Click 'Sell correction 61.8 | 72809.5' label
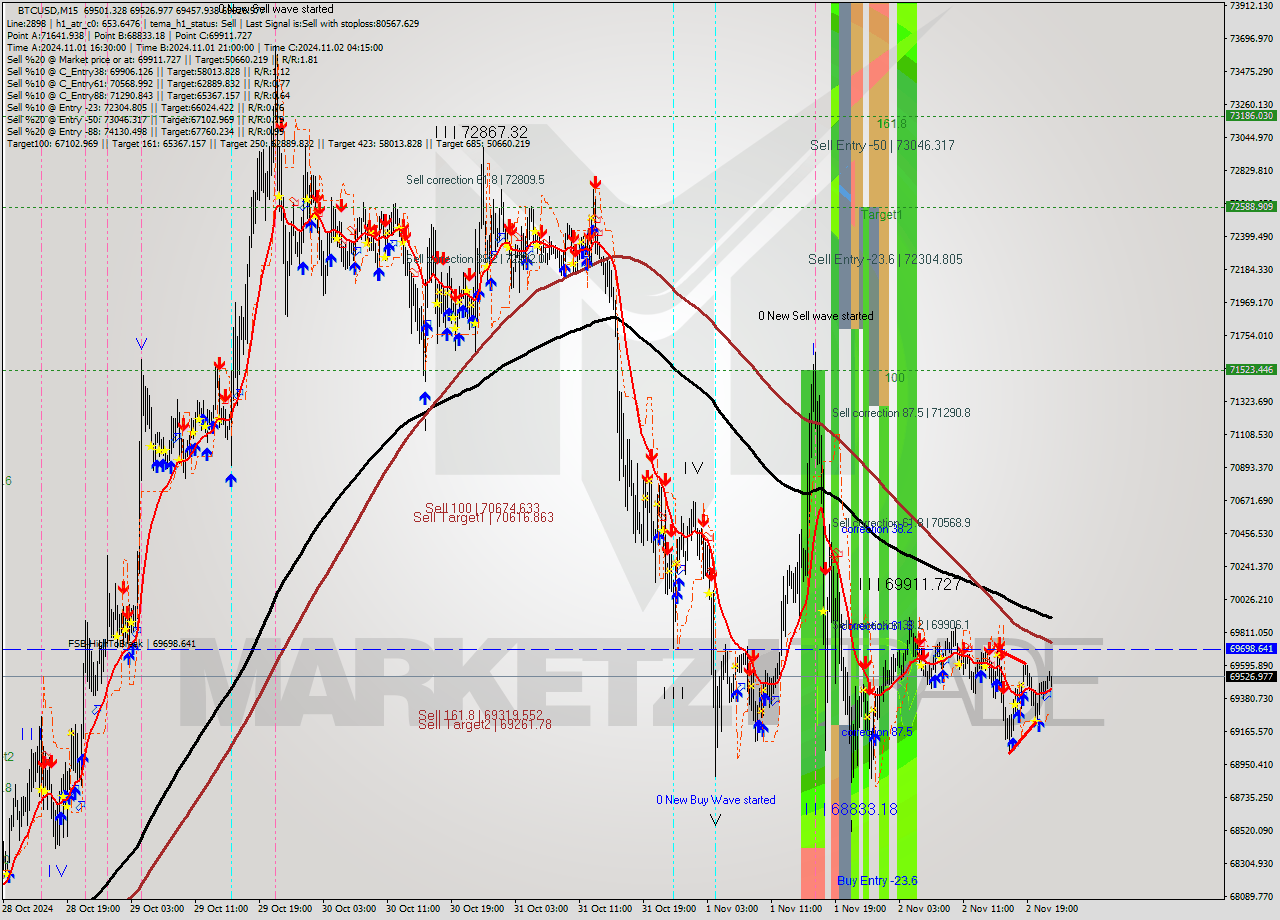 point(475,180)
